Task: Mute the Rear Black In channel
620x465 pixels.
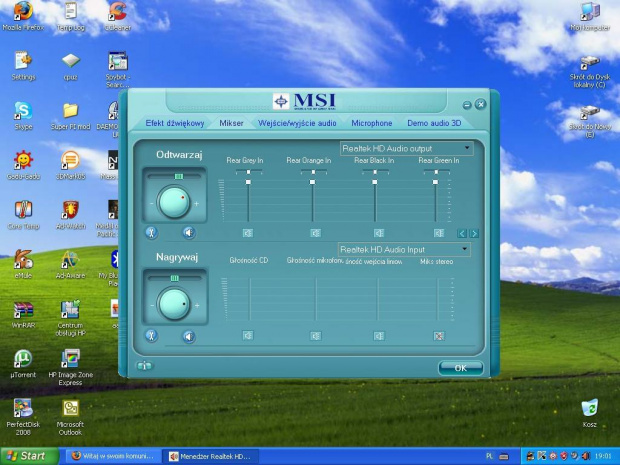Action: pos(377,233)
